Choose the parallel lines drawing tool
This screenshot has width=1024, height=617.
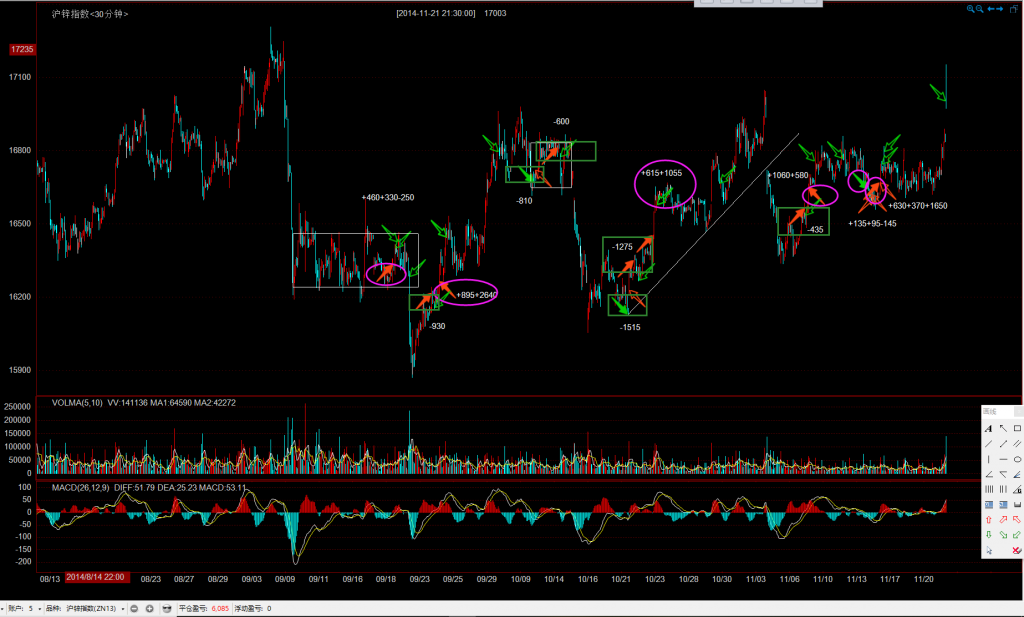pyautogui.click(x=1017, y=444)
